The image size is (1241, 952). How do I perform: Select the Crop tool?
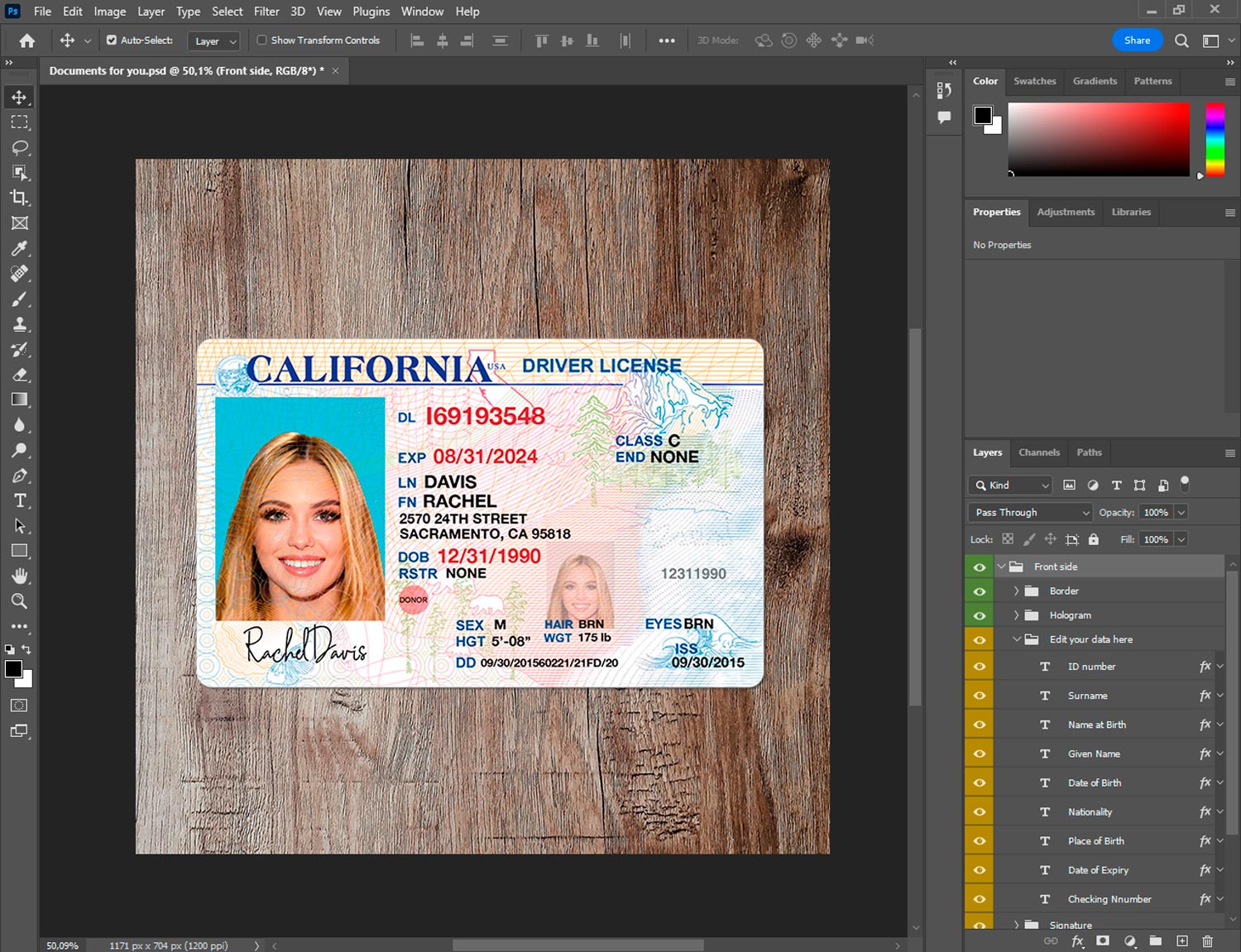coord(19,198)
